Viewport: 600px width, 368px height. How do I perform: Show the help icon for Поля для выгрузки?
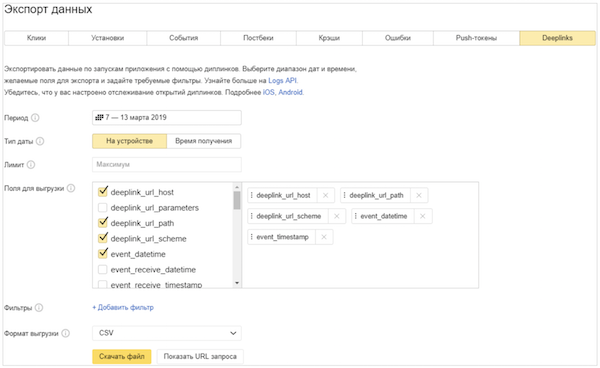click(x=71, y=188)
